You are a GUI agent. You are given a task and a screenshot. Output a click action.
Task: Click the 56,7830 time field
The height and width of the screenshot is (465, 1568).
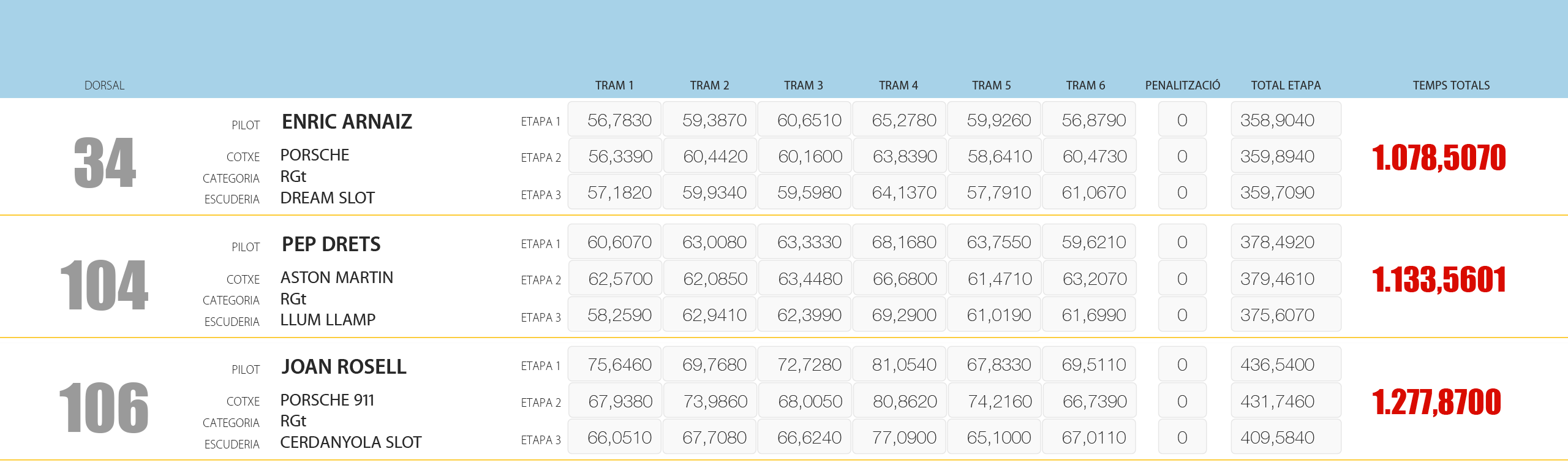coord(615,120)
